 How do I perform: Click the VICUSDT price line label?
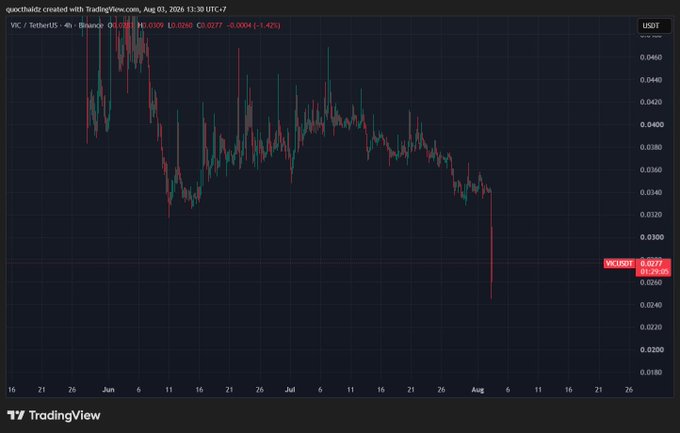pyautogui.click(x=619, y=263)
